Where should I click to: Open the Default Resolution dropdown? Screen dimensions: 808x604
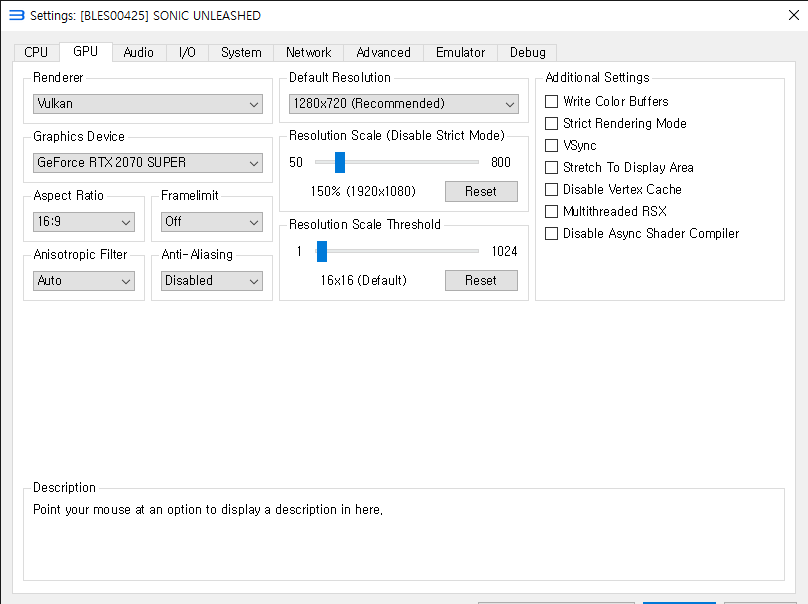click(x=403, y=104)
